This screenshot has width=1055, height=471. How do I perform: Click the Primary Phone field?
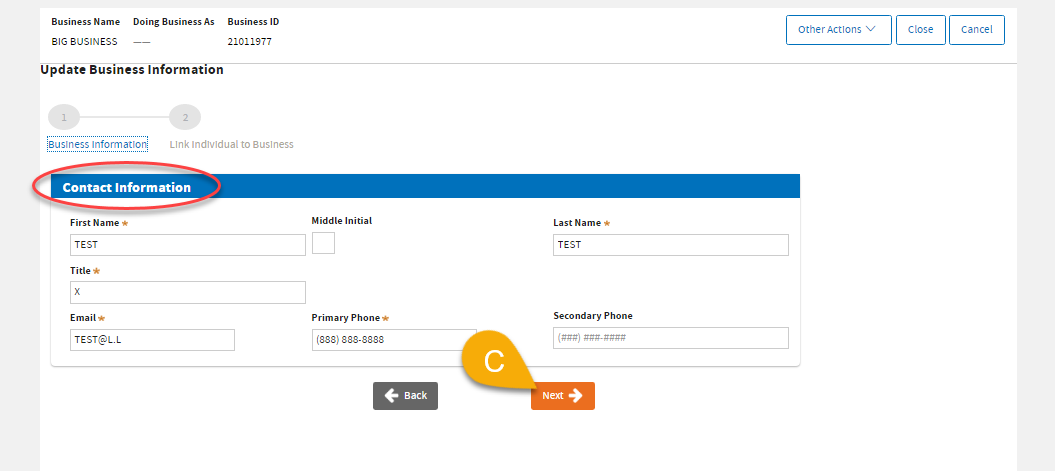[393, 340]
